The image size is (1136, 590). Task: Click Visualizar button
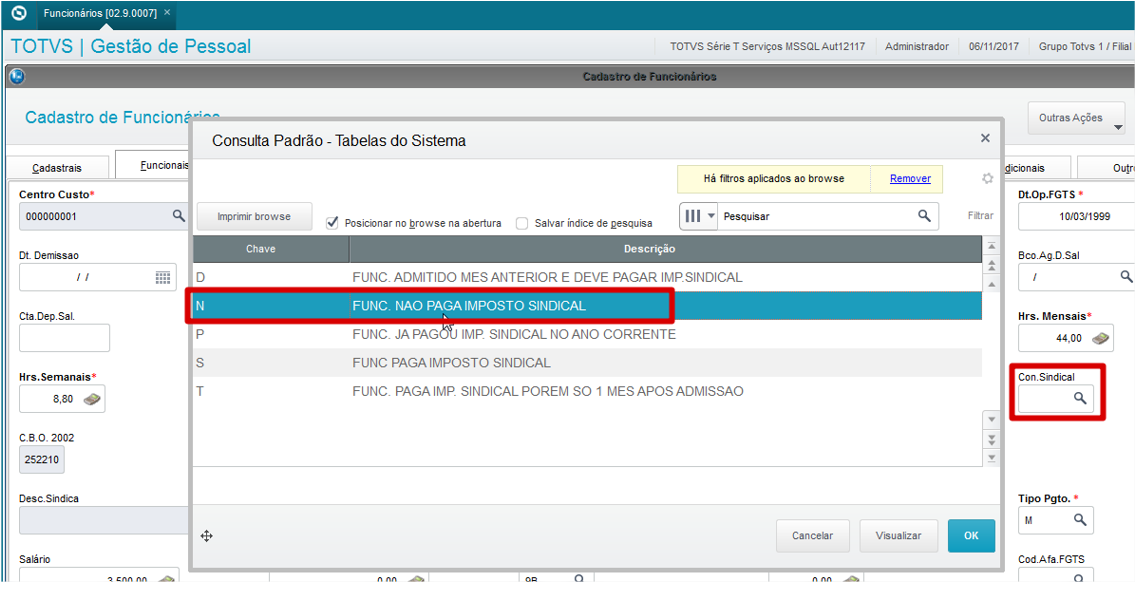point(898,536)
